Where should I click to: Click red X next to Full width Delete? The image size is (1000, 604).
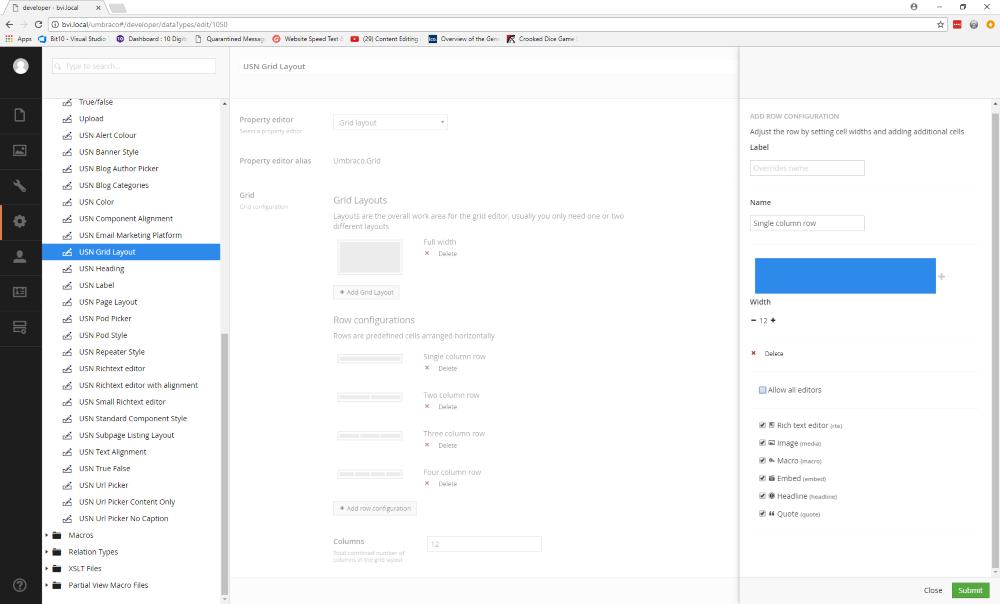click(427, 253)
